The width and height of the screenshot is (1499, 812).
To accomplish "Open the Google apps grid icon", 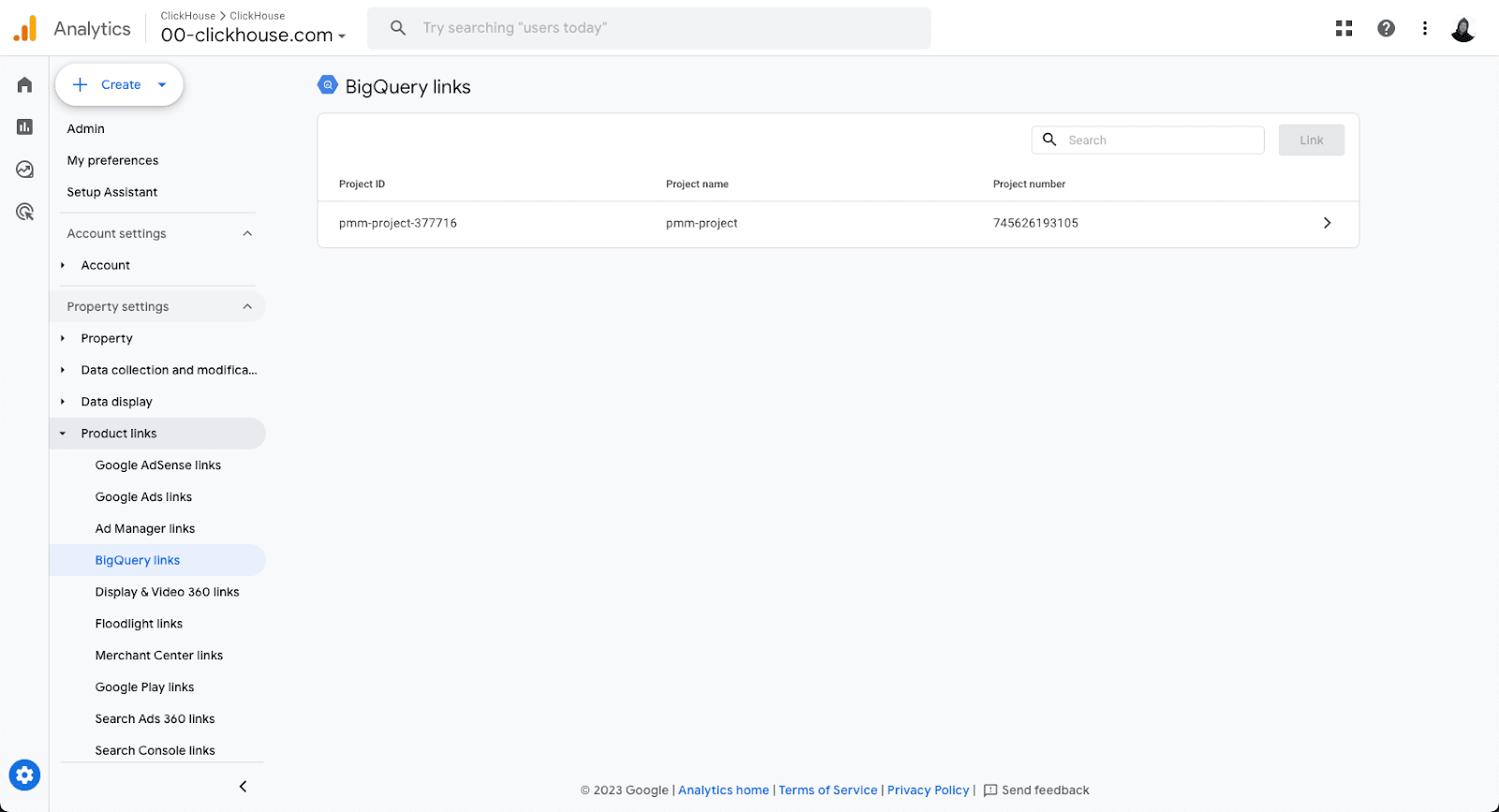I will (x=1343, y=28).
